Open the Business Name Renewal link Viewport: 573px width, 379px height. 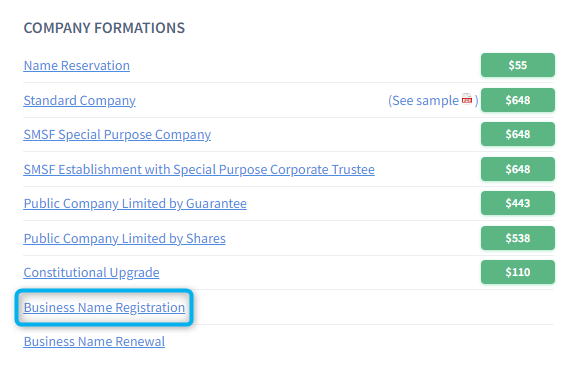94,341
